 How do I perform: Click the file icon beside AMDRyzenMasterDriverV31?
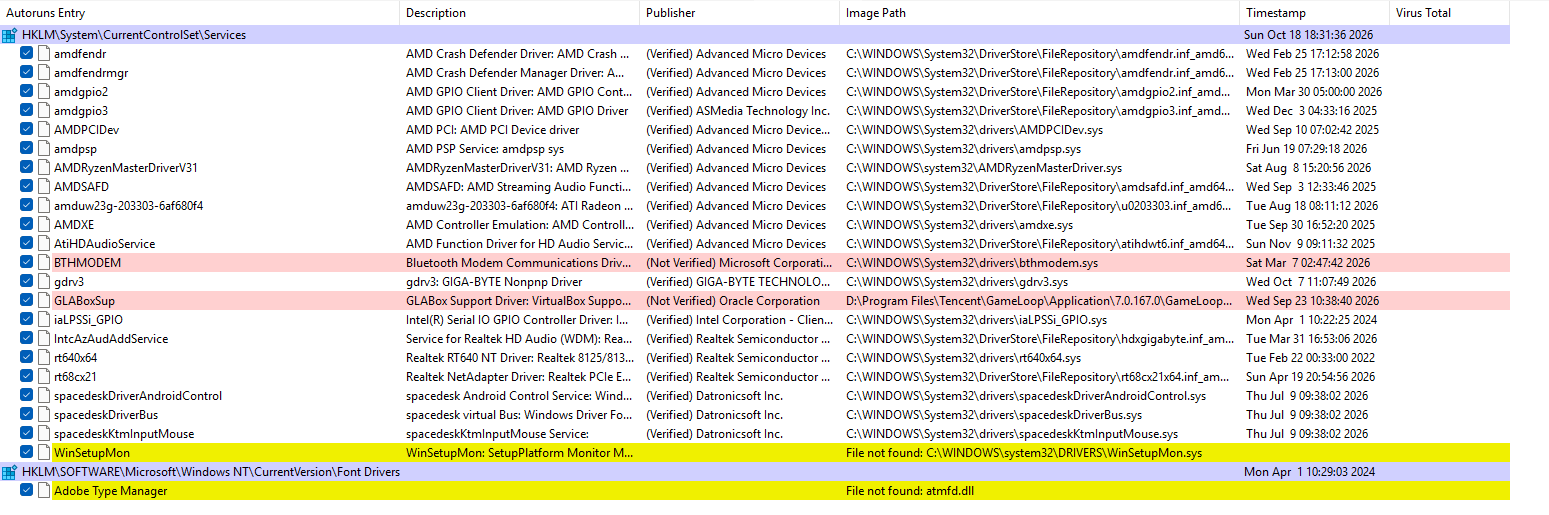44,168
